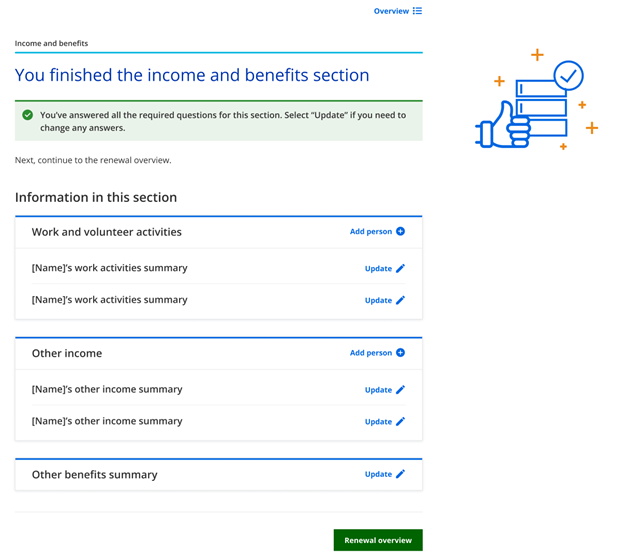Viewport: 624px width, 558px height.
Task: Update the Other benefits summary
Action: pos(378,474)
